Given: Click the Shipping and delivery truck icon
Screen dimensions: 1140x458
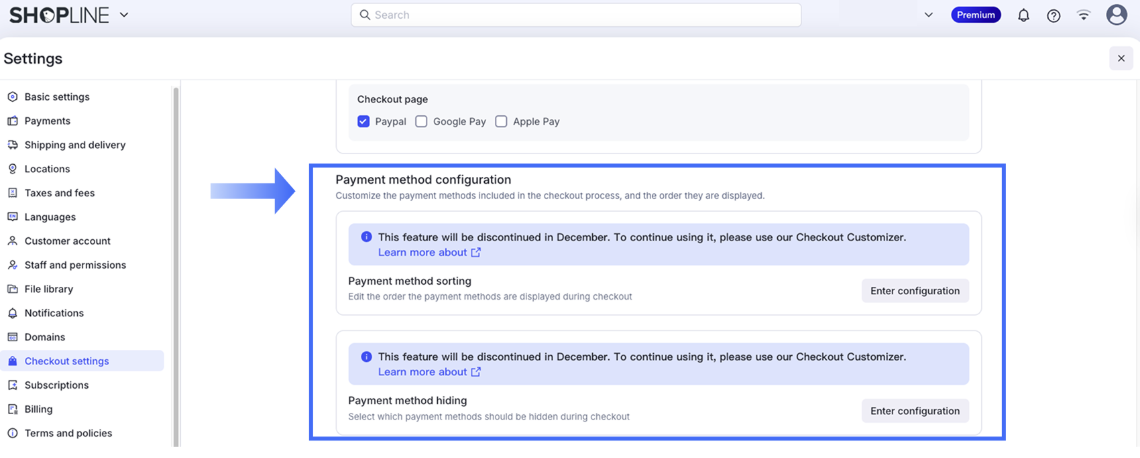Looking at the screenshot, I should 13,145.
